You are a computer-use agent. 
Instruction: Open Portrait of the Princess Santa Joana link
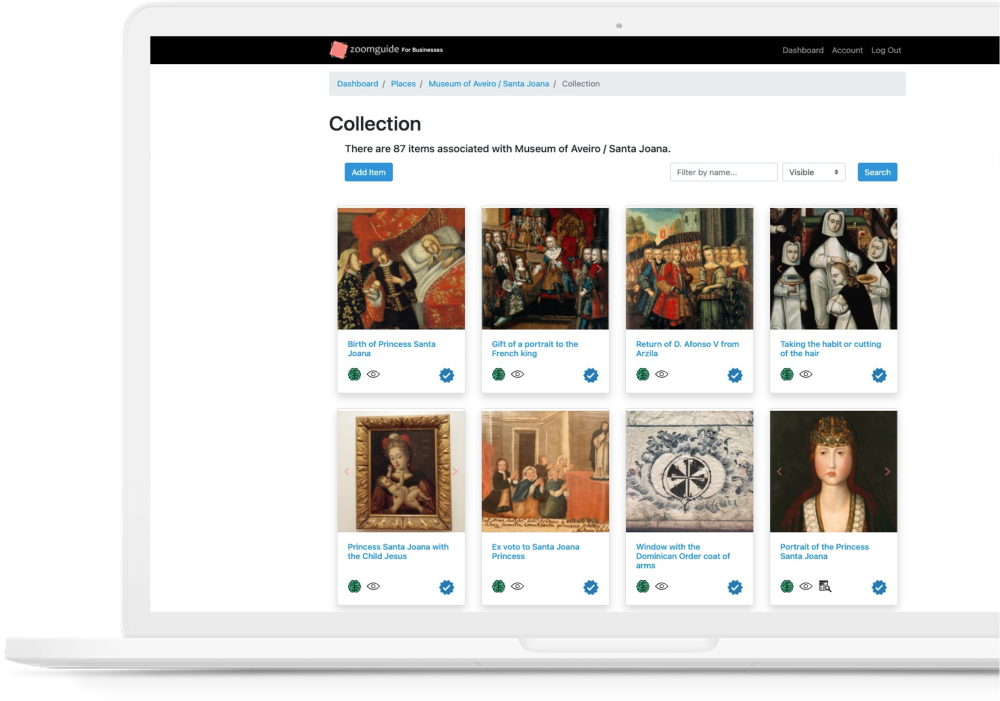pos(825,552)
